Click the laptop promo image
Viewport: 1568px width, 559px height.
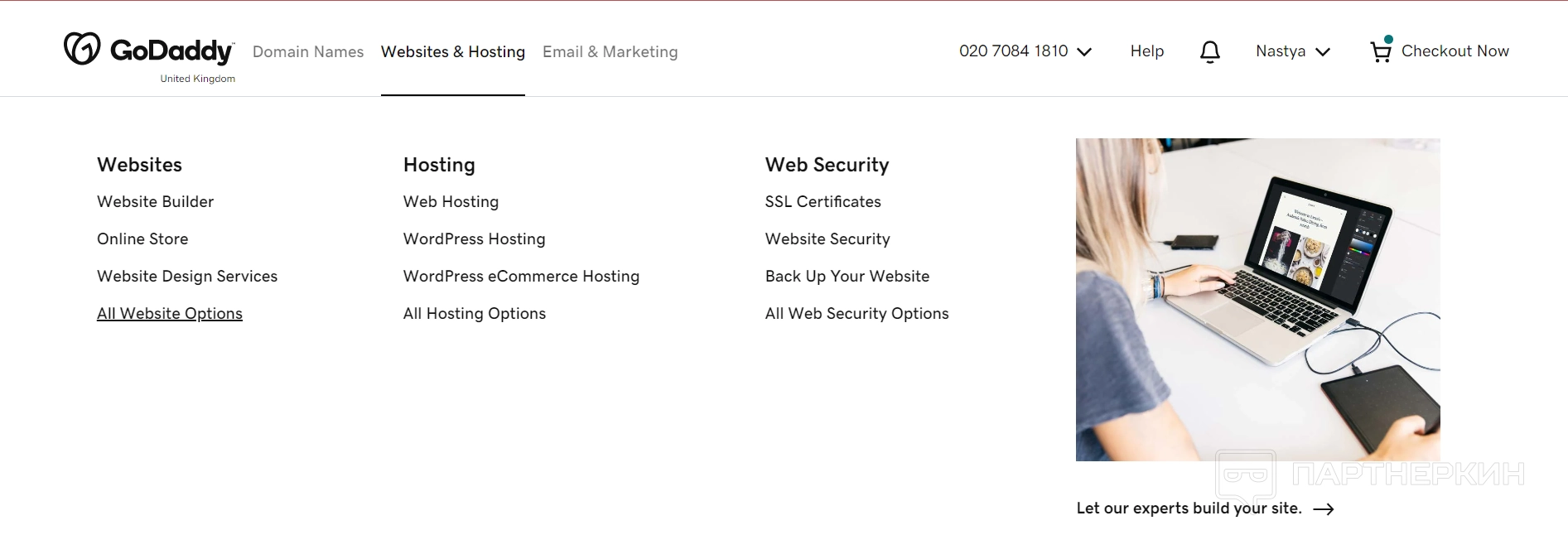[1257, 299]
